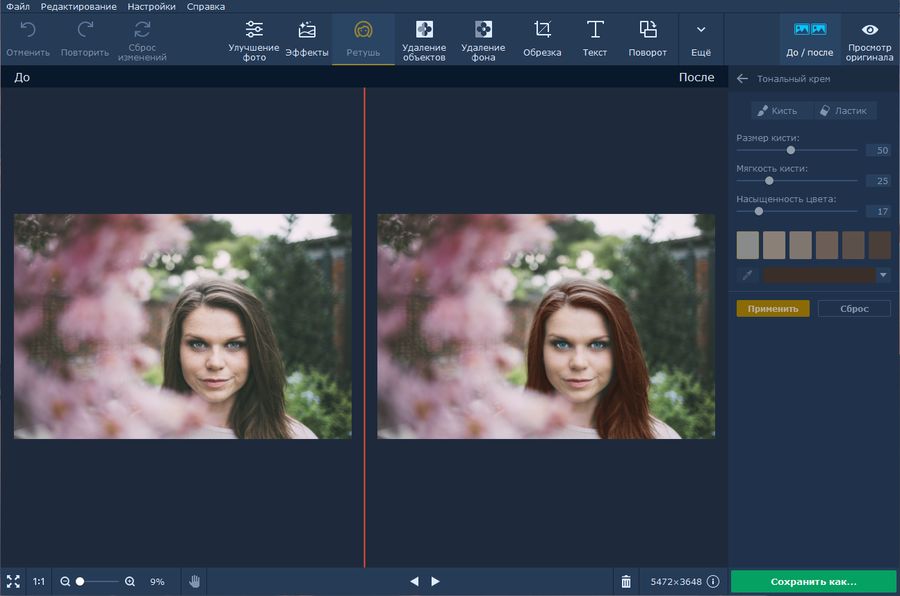Screen dimensions: 900x596
Task: Open the Файл menu
Action: 17,7
